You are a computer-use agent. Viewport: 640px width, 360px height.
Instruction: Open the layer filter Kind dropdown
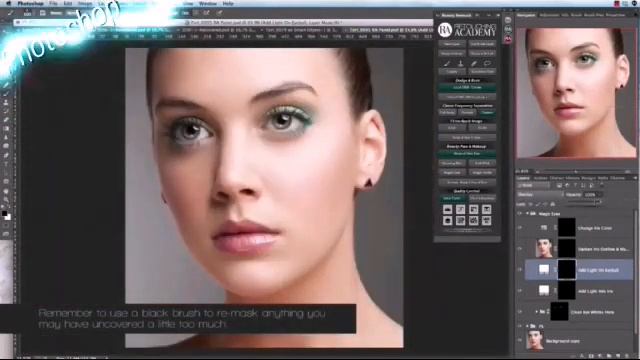point(533,185)
